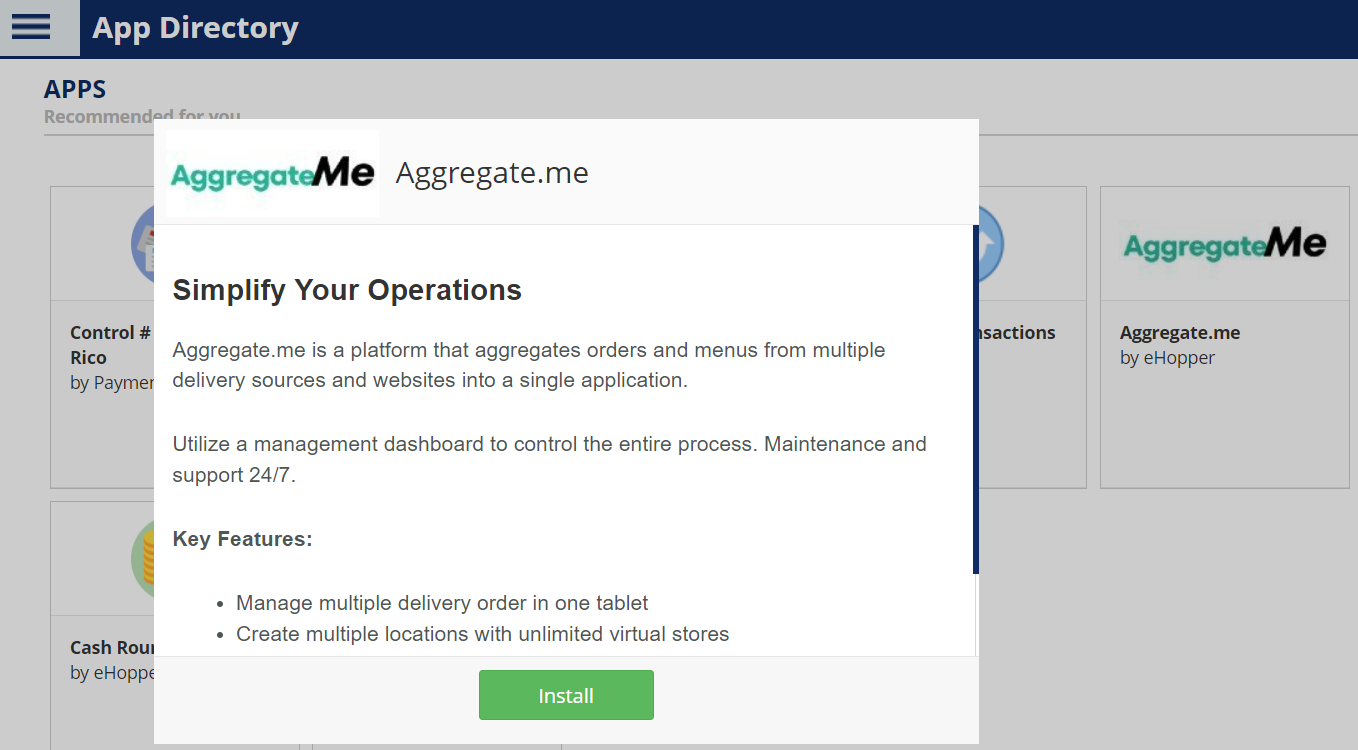
Task: Click the document icon on Control card
Action: (x=143, y=243)
